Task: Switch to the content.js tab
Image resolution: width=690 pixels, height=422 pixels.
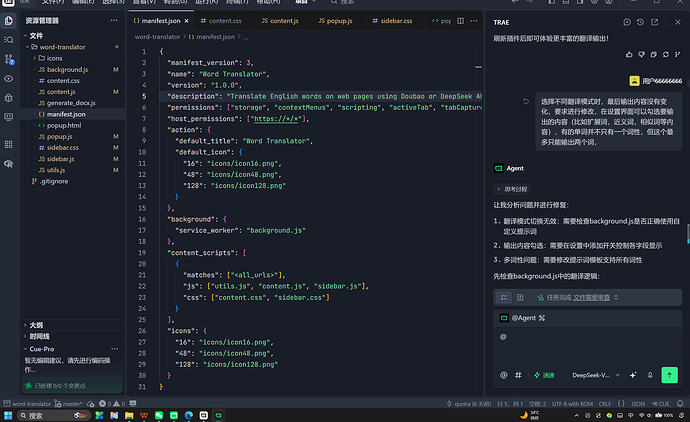Action: coord(280,21)
